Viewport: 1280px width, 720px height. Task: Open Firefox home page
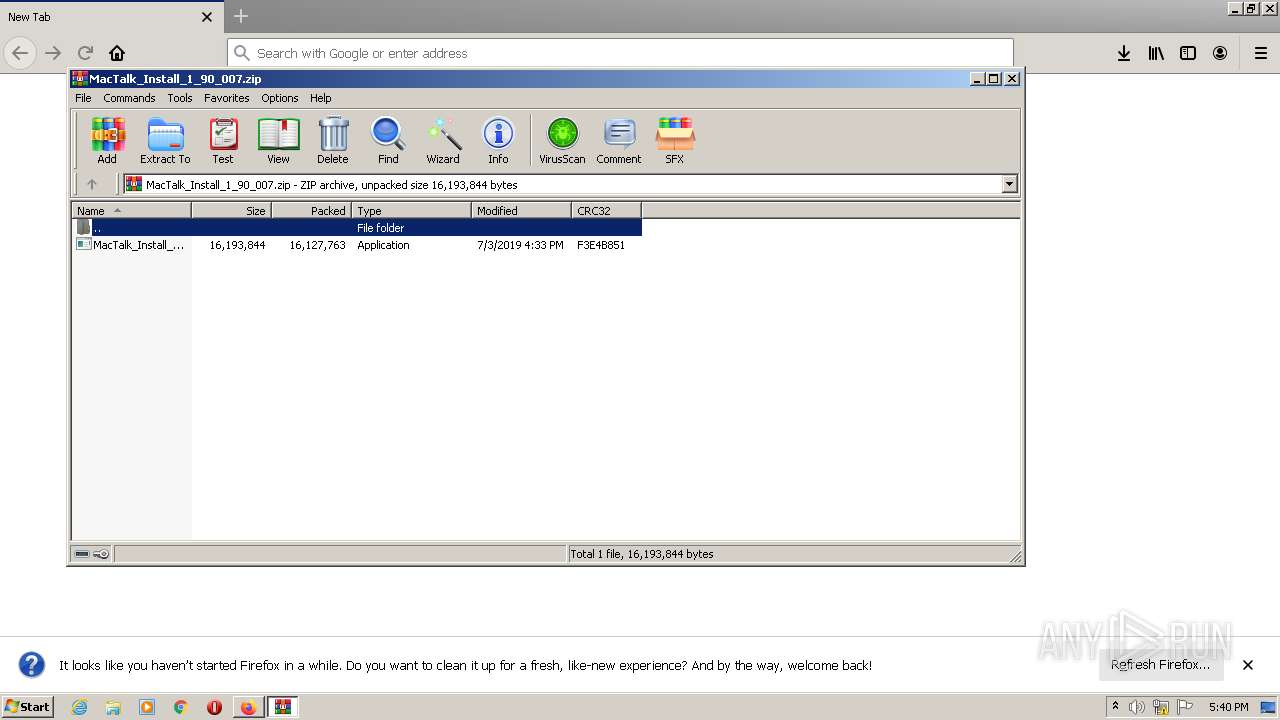pyautogui.click(x=117, y=53)
